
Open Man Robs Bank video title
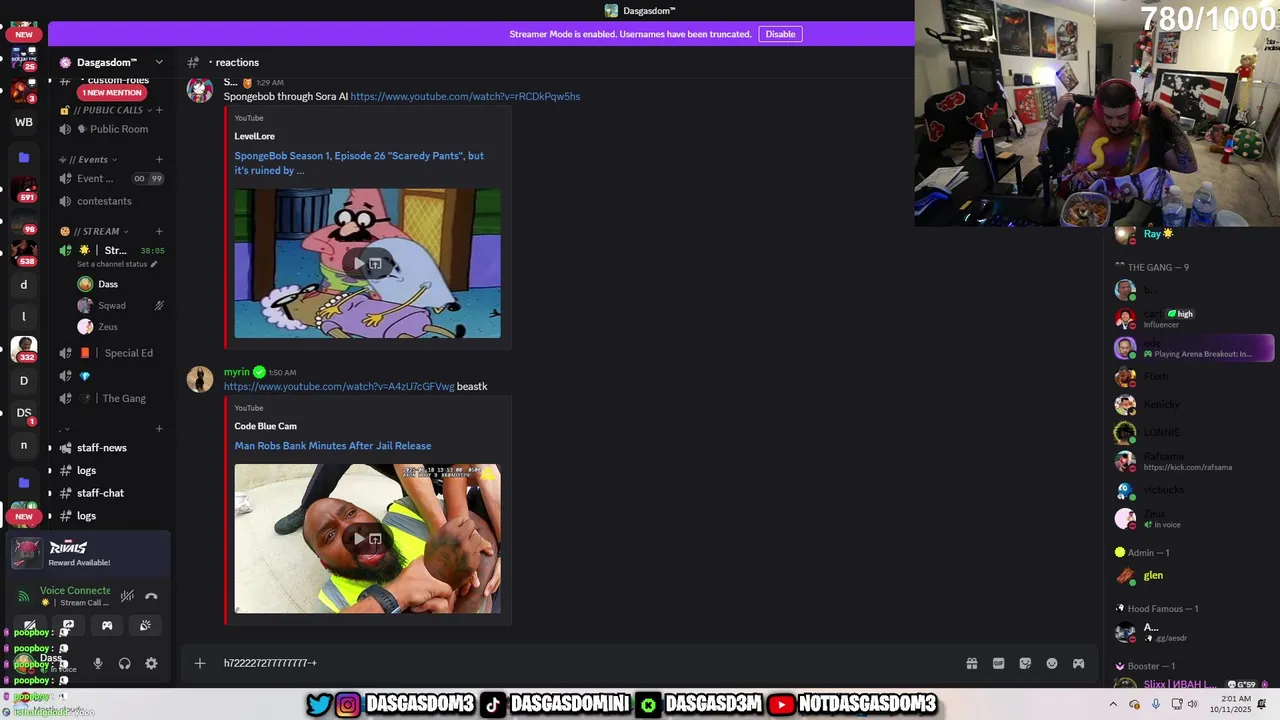click(x=333, y=446)
